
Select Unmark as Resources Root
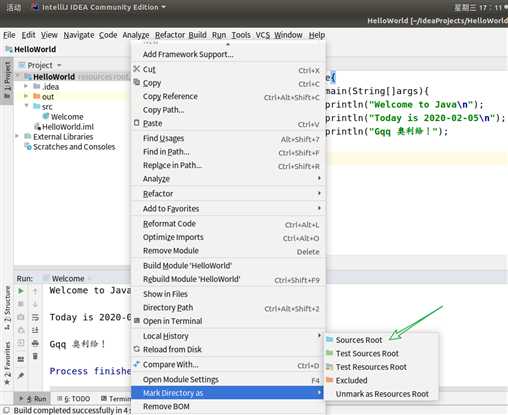382,394
